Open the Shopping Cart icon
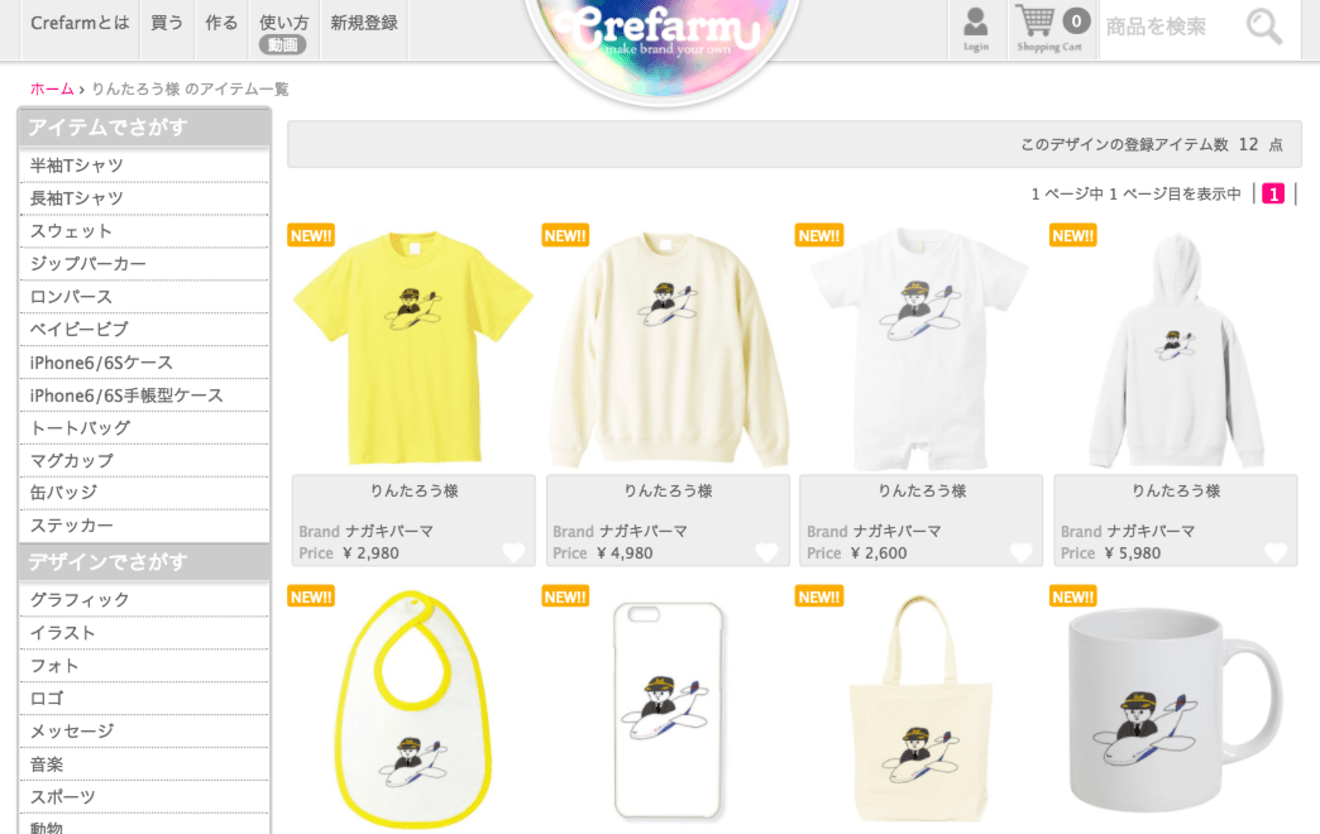Image resolution: width=1320 pixels, height=834 pixels. coord(1050,28)
